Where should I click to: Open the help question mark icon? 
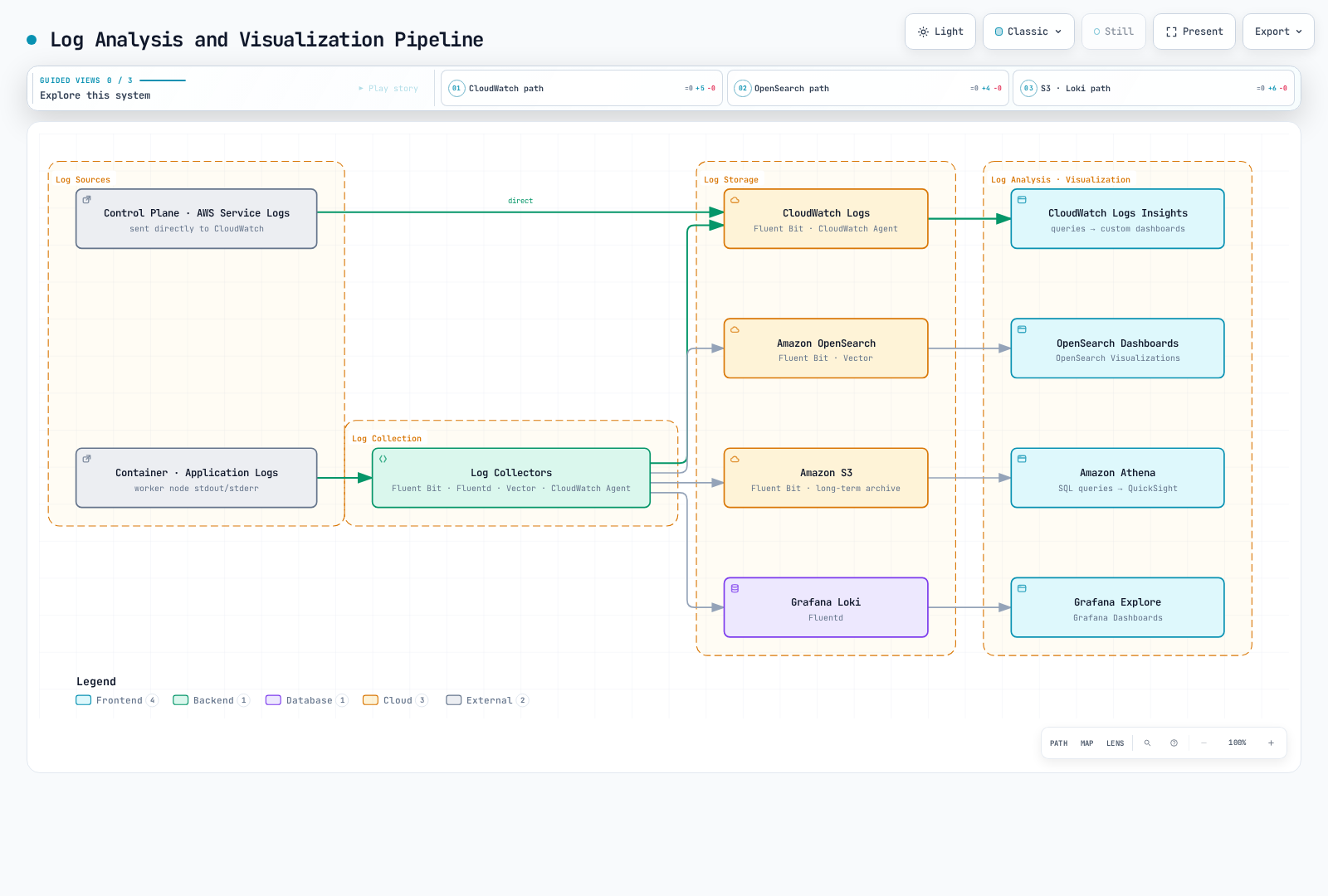tap(1174, 743)
